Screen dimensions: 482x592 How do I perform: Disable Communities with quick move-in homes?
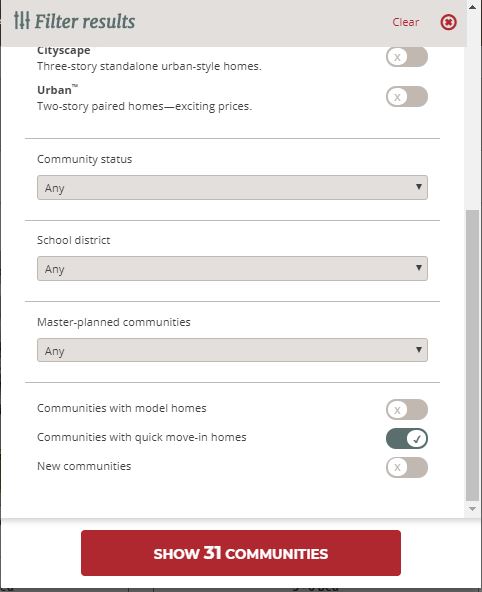407,439
